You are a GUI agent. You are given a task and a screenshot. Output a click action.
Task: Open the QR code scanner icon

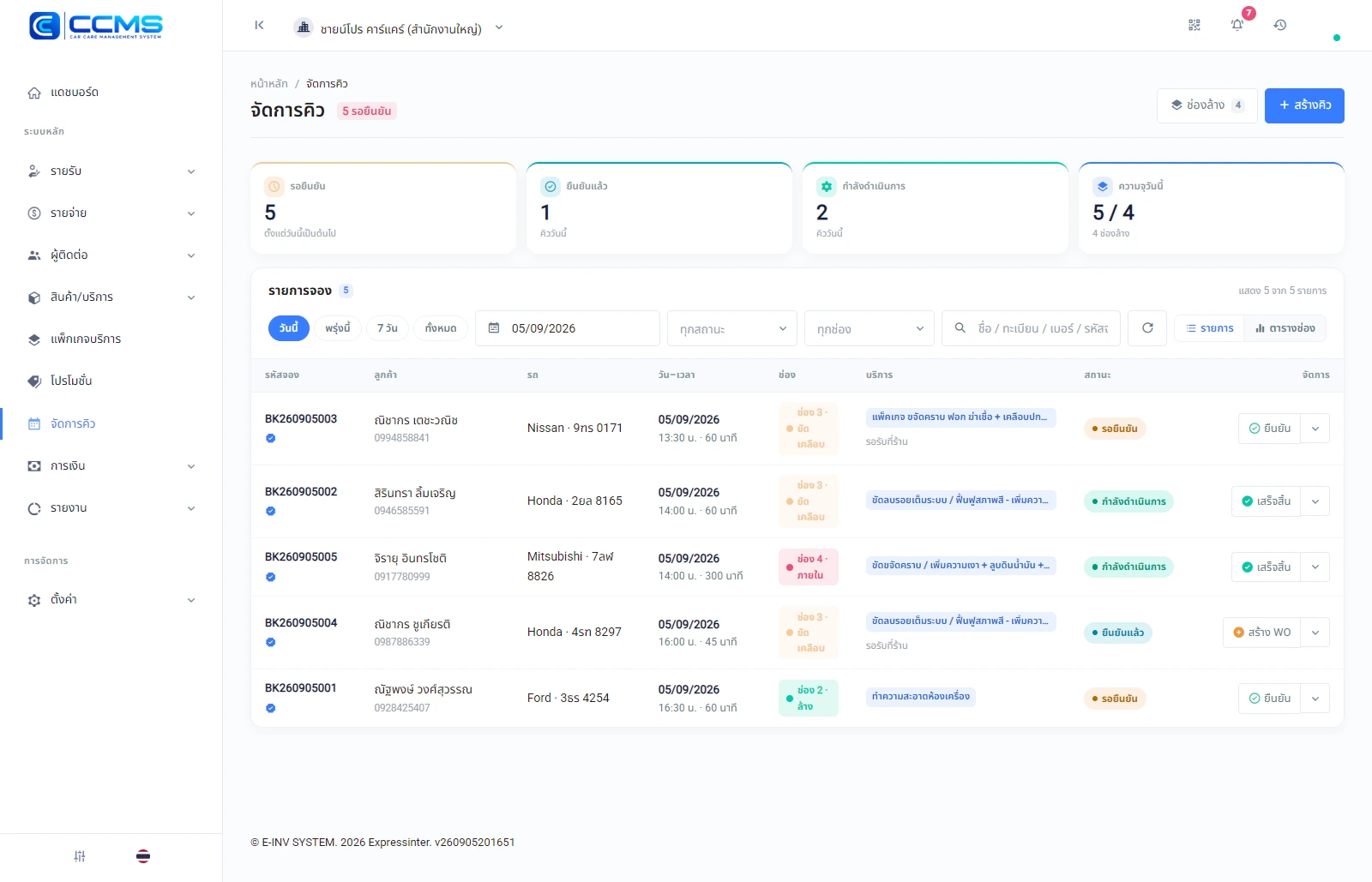(1194, 26)
